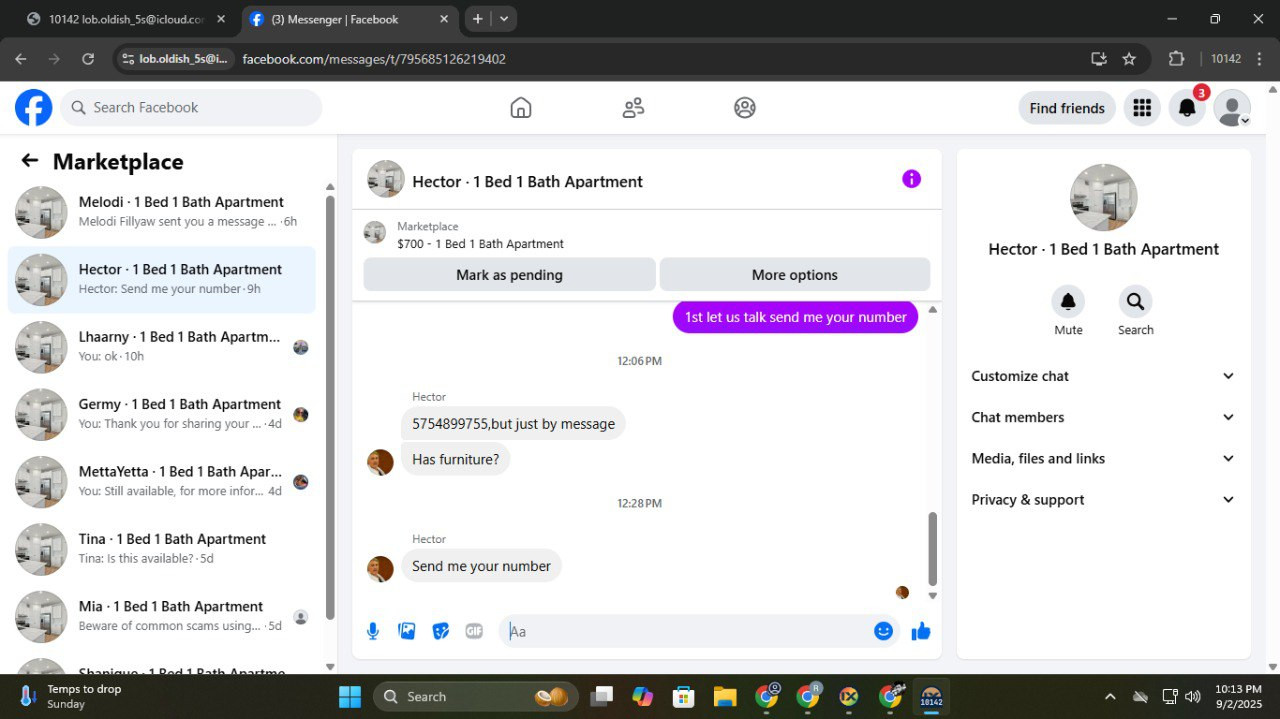Image resolution: width=1280 pixels, height=719 pixels.
Task: Open Mia's apartment conversation
Action: pyautogui.click(x=162, y=616)
